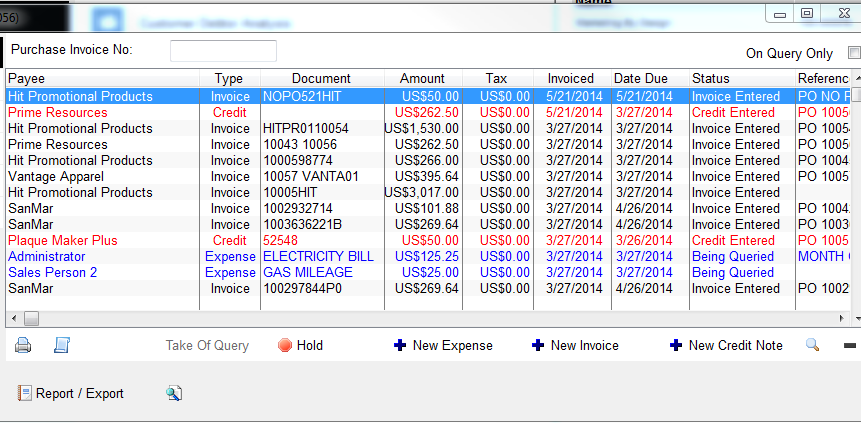861x423 pixels.
Task: Click the Purchase Invoice No input field
Action: (x=223, y=51)
